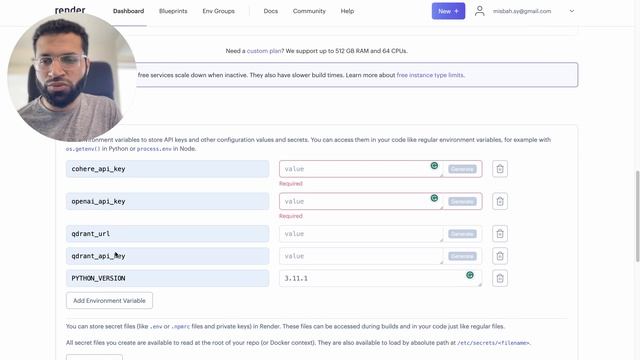Click Required text under openai_api_key

click(291, 216)
